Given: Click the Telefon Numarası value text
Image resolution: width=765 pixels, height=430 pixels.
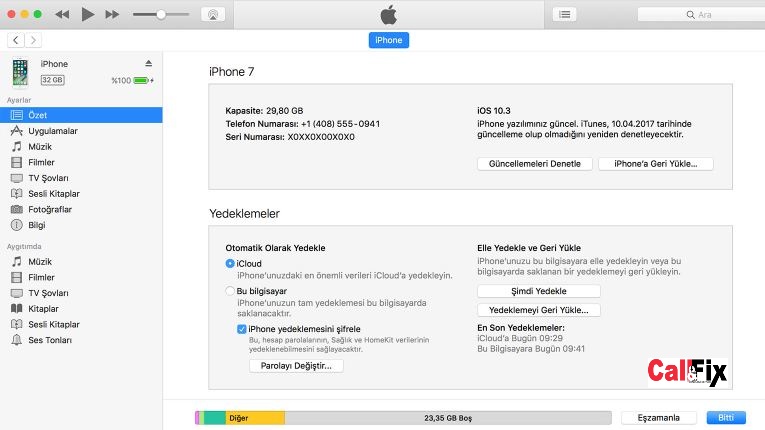Looking at the screenshot, I should click(x=341, y=124).
